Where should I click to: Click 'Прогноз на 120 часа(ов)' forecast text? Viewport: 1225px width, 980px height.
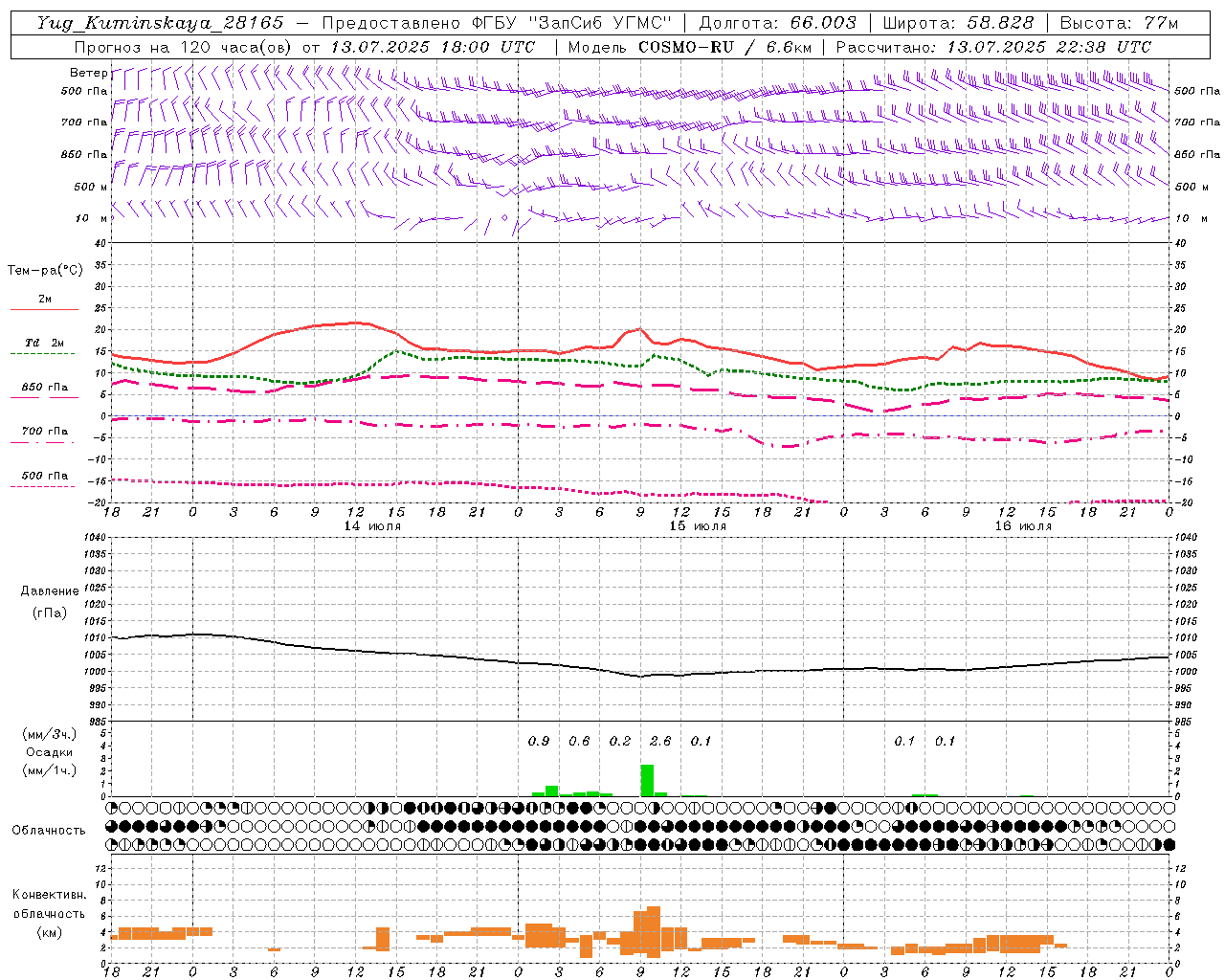[184, 47]
